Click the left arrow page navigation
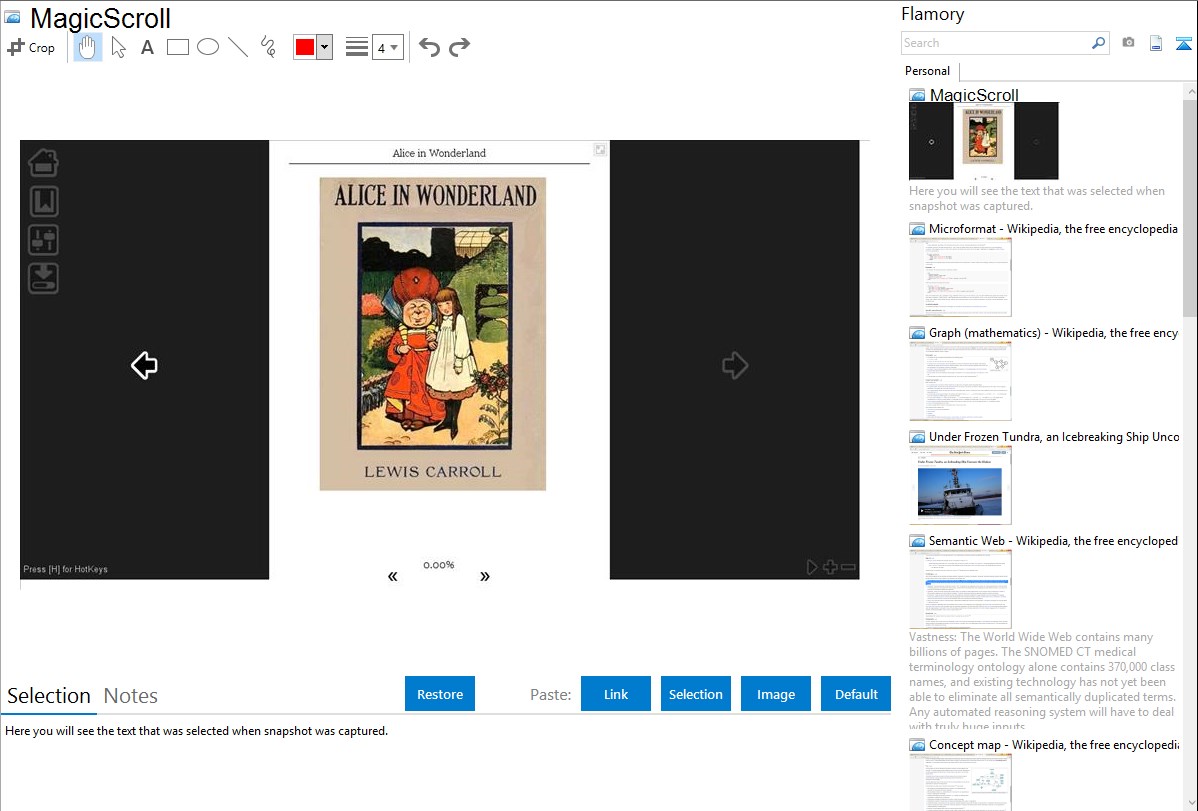 click(x=144, y=365)
